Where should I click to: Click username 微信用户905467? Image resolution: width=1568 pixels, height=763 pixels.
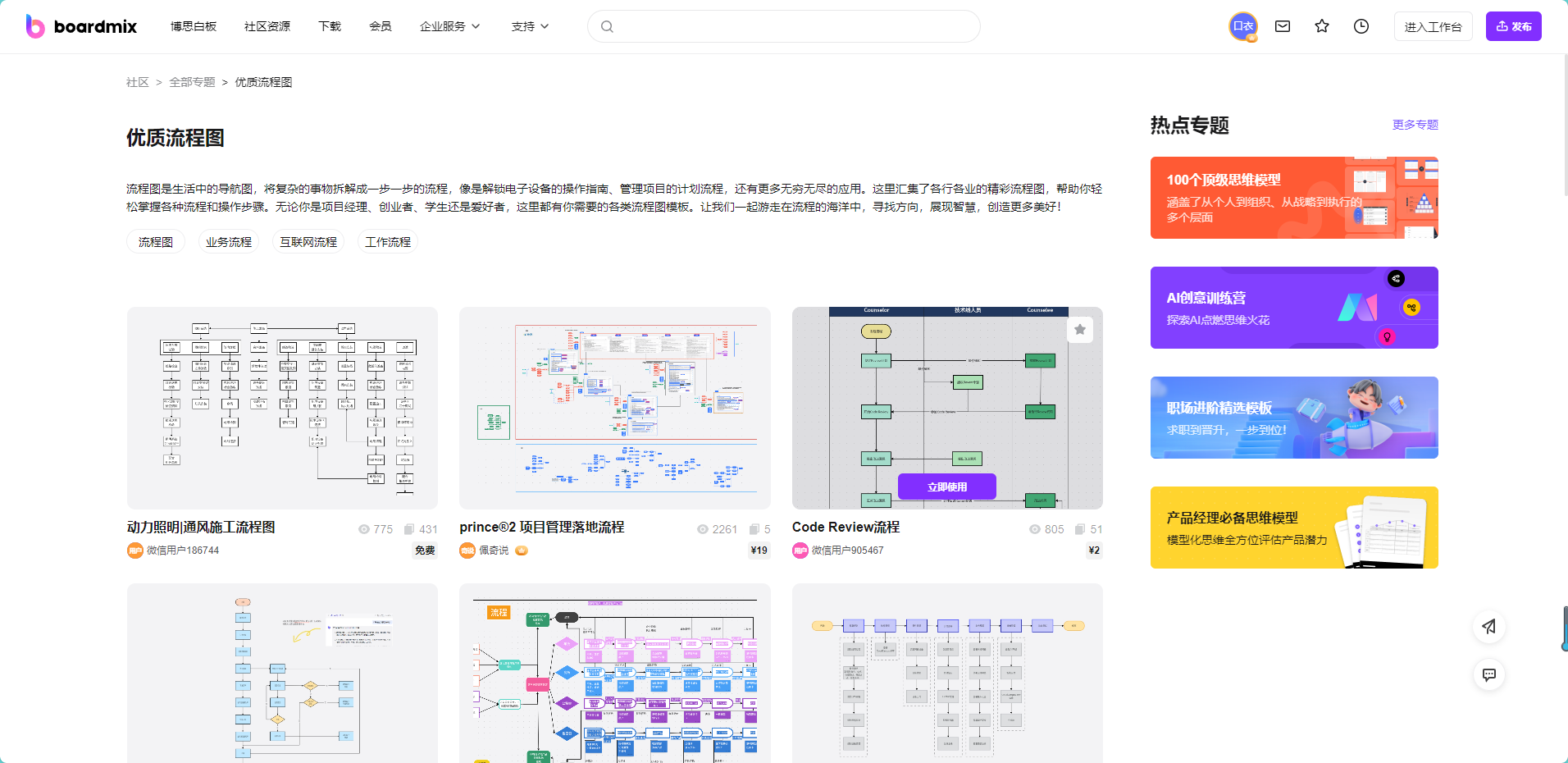point(848,551)
